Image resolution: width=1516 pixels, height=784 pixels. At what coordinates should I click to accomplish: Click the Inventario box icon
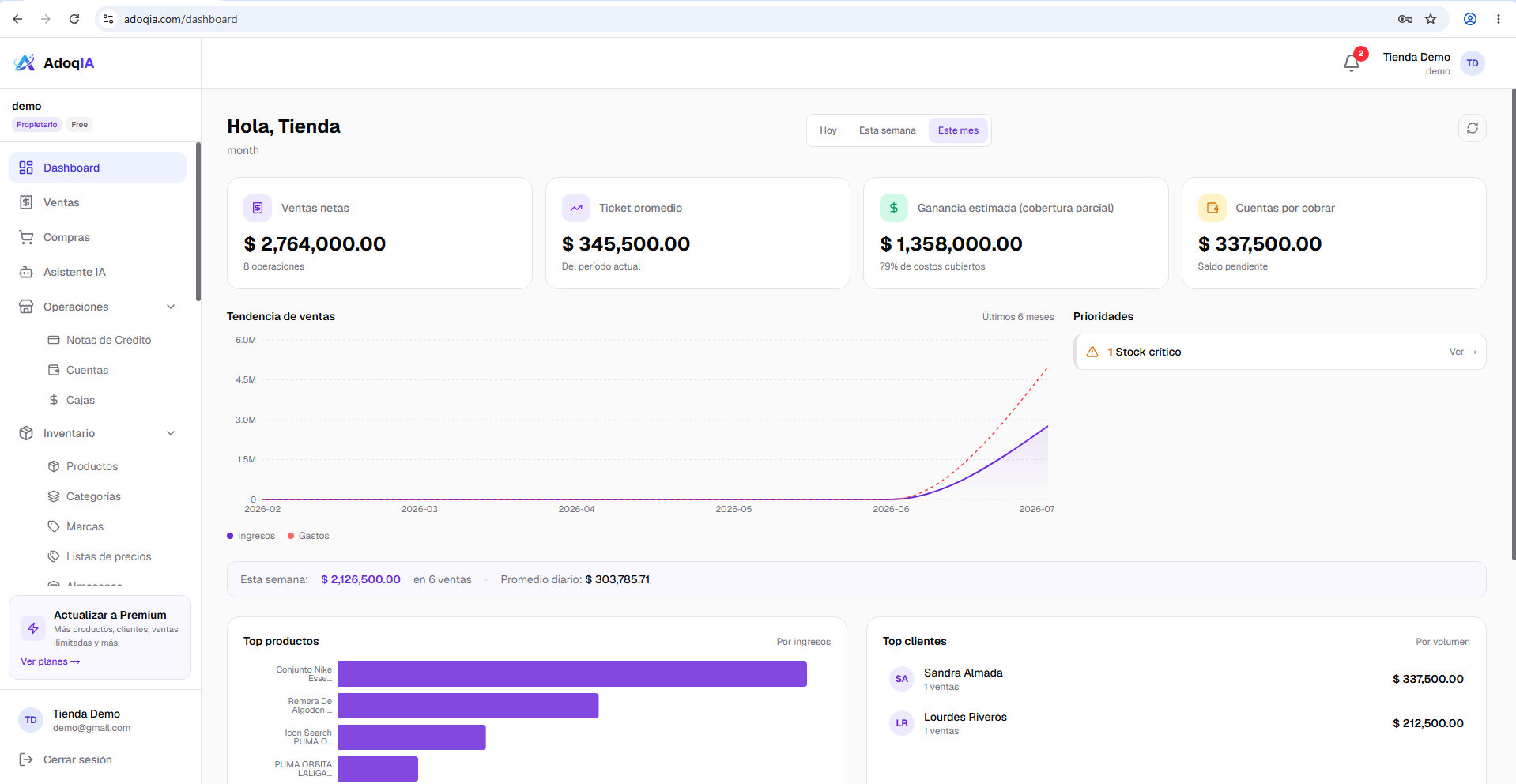(26, 433)
